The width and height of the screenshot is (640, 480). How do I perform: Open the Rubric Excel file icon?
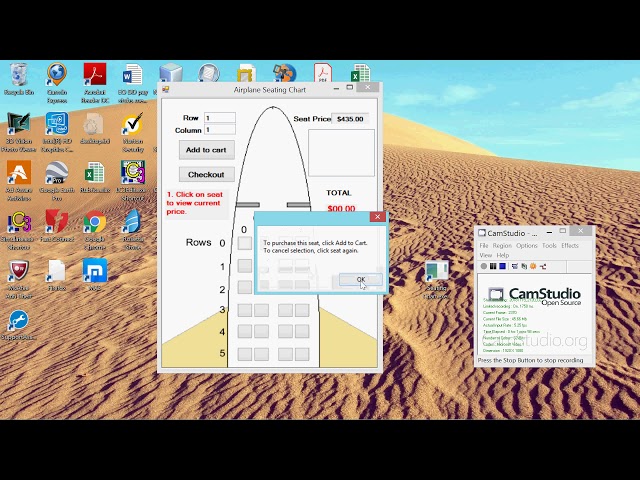pyautogui.click(x=95, y=177)
